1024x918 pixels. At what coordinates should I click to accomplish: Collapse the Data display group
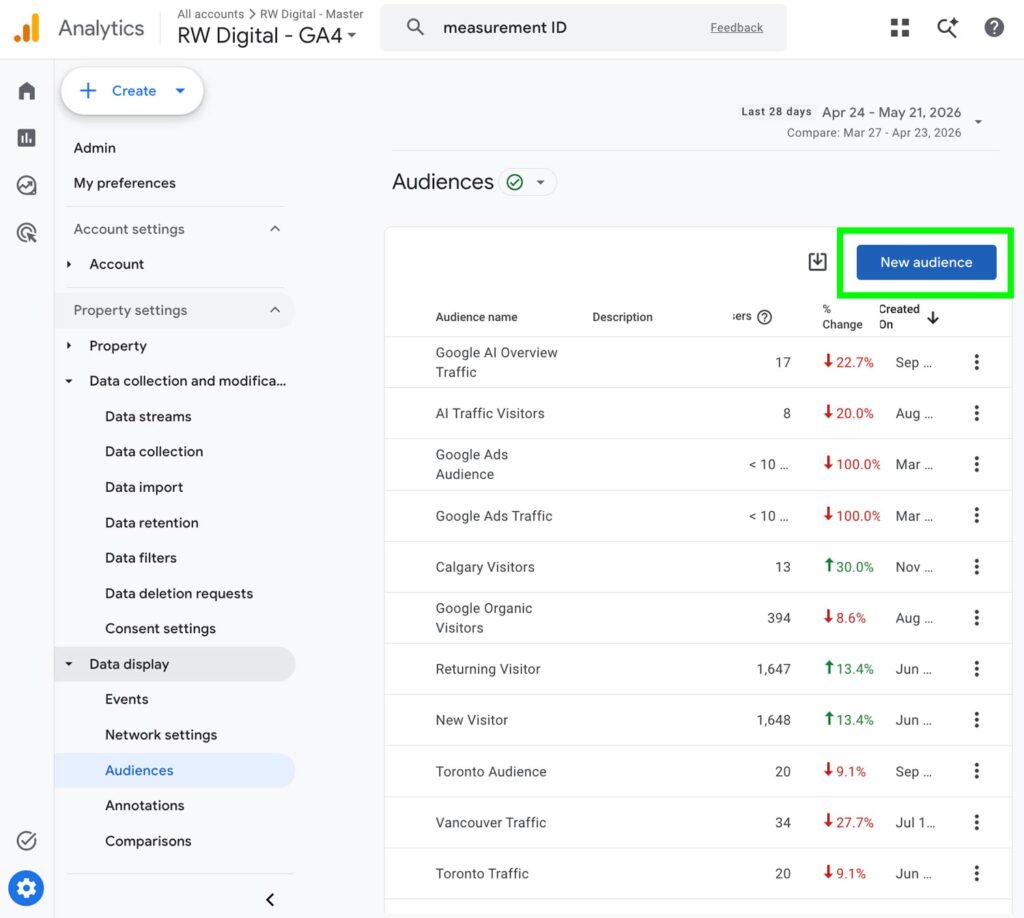point(69,664)
